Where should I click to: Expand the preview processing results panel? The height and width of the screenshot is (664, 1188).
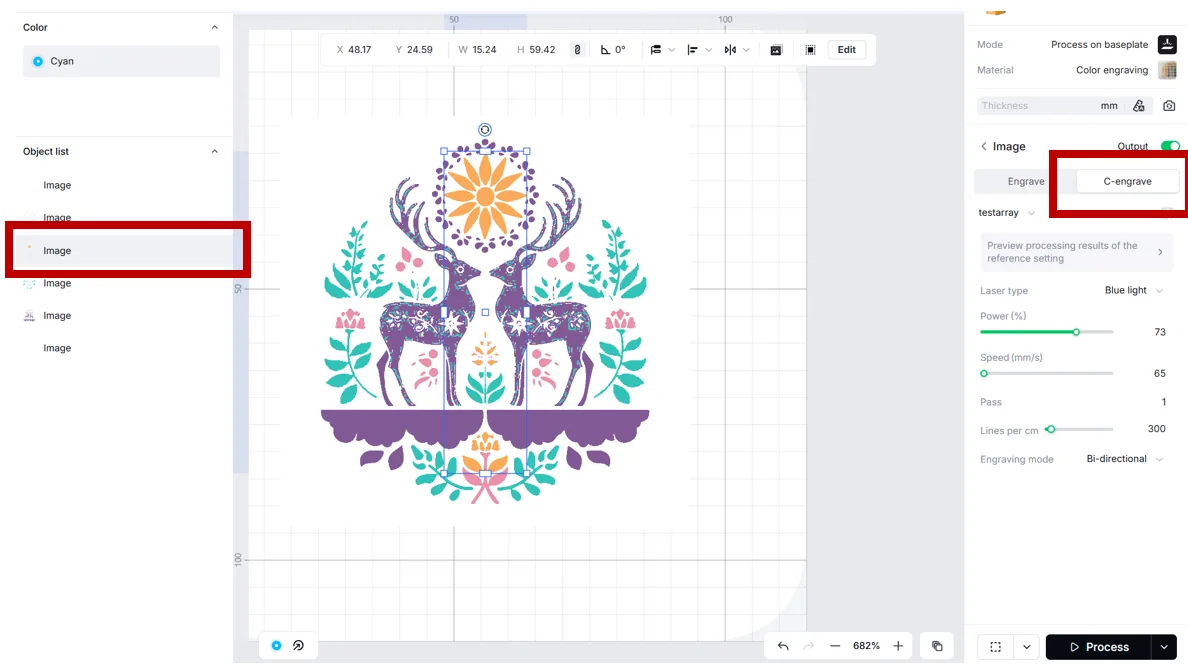click(1077, 252)
